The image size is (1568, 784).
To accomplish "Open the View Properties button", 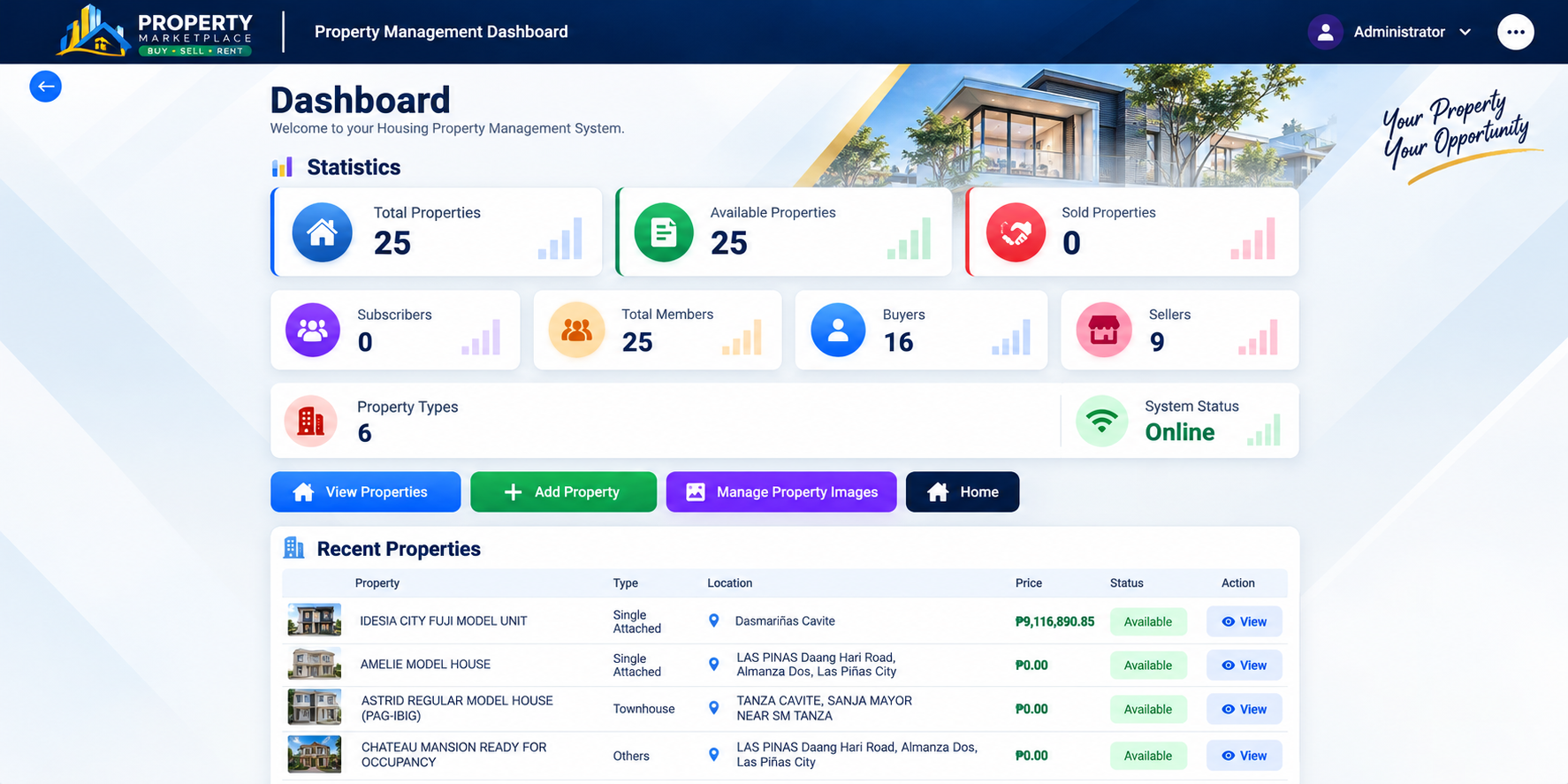I will click(366, 491).
